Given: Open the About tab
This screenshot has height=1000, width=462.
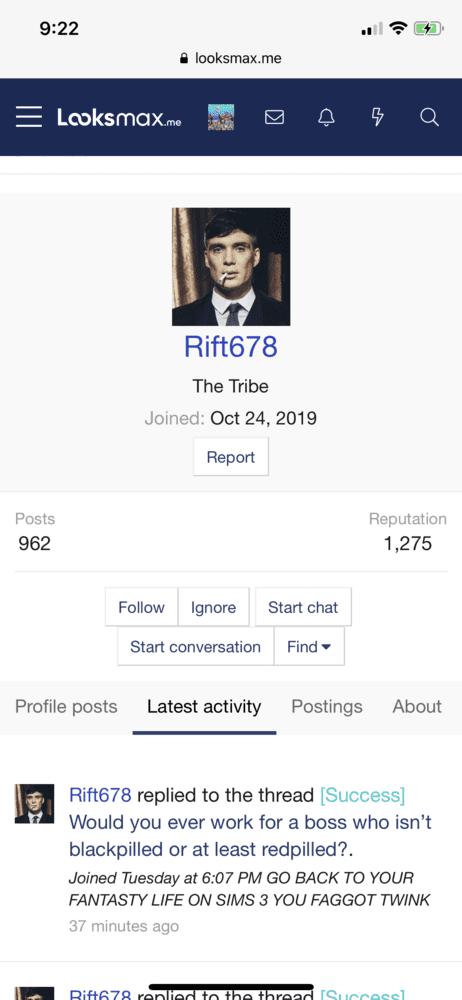Looking at the screenshot, I should pyautogui.click(x=417, y=707).
